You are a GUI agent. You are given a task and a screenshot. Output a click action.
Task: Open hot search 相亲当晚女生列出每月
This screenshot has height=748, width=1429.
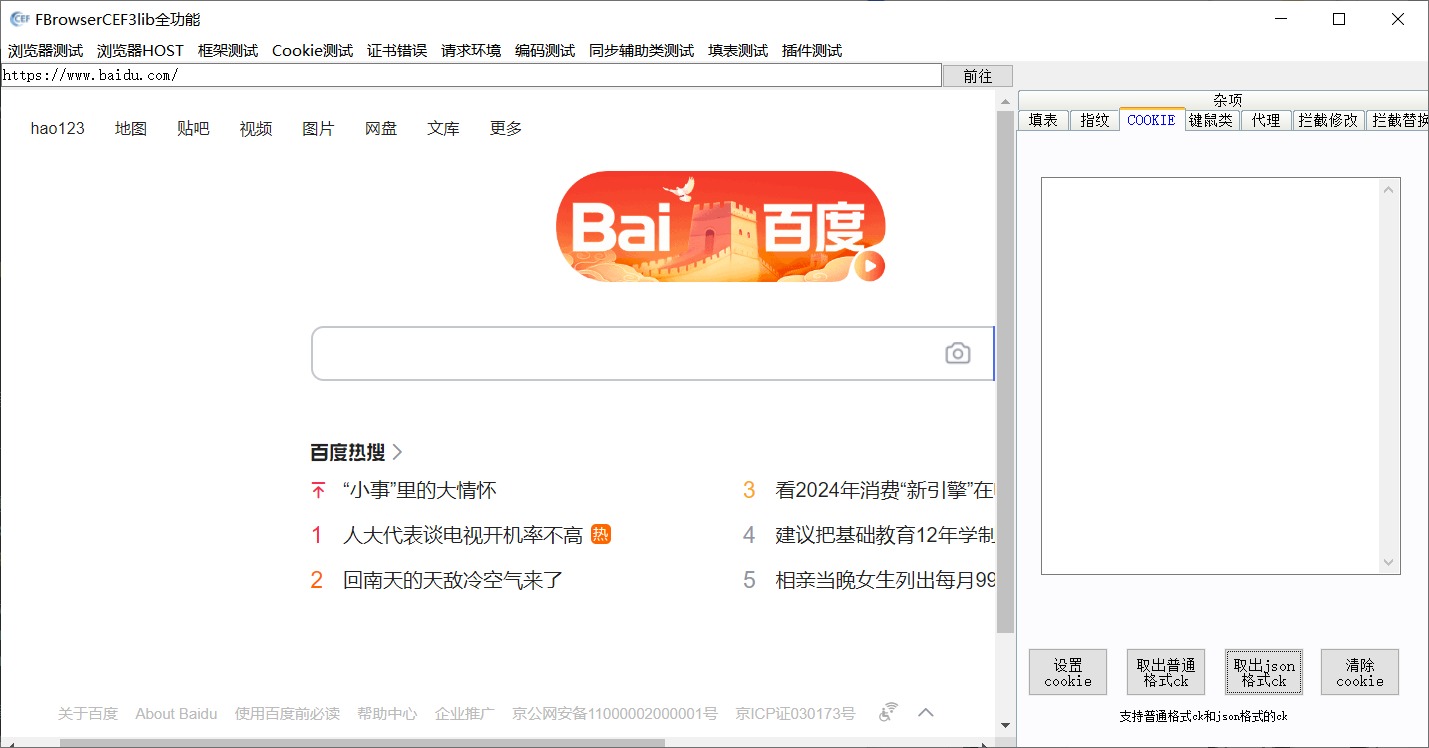[885, 580]
